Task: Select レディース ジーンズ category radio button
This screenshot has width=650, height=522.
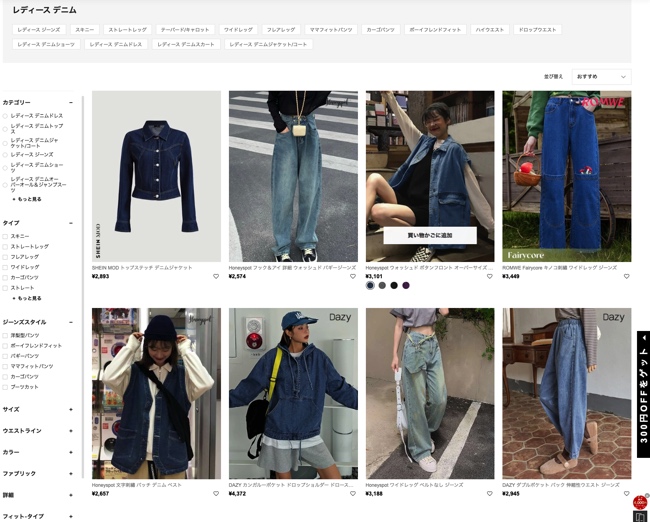Action: point(5,155)
